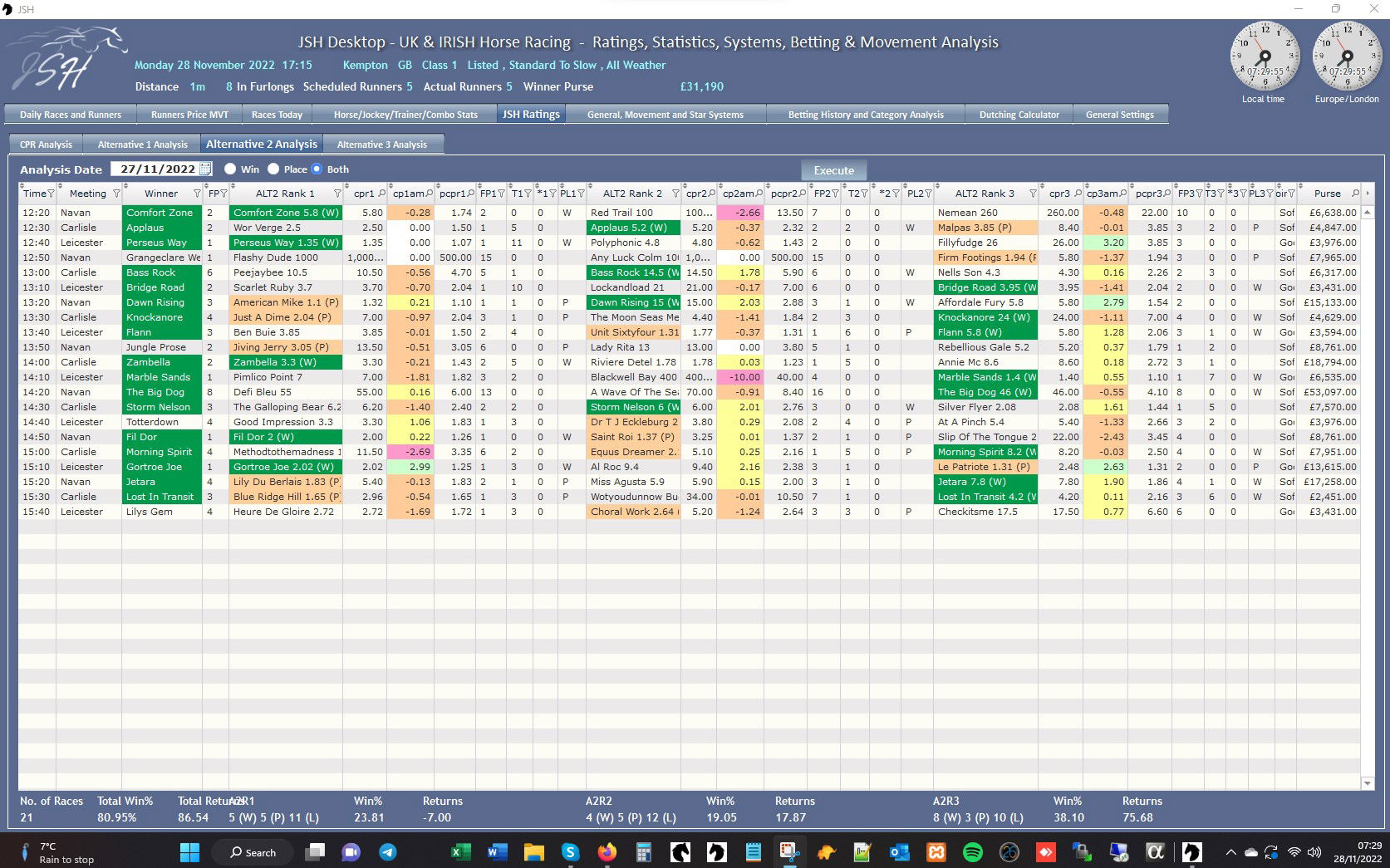Image resolution: width=1390 pixels, height=868 pixels.
Task: Select the Win radio button
Action: coord(230,169)
